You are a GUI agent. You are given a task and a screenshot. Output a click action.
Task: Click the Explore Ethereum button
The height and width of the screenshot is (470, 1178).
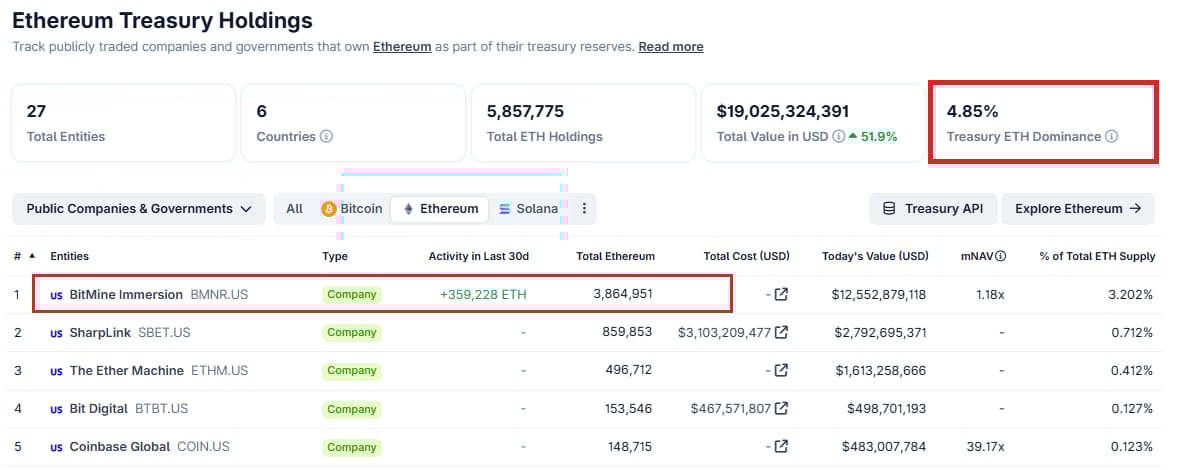(1077, 209)
